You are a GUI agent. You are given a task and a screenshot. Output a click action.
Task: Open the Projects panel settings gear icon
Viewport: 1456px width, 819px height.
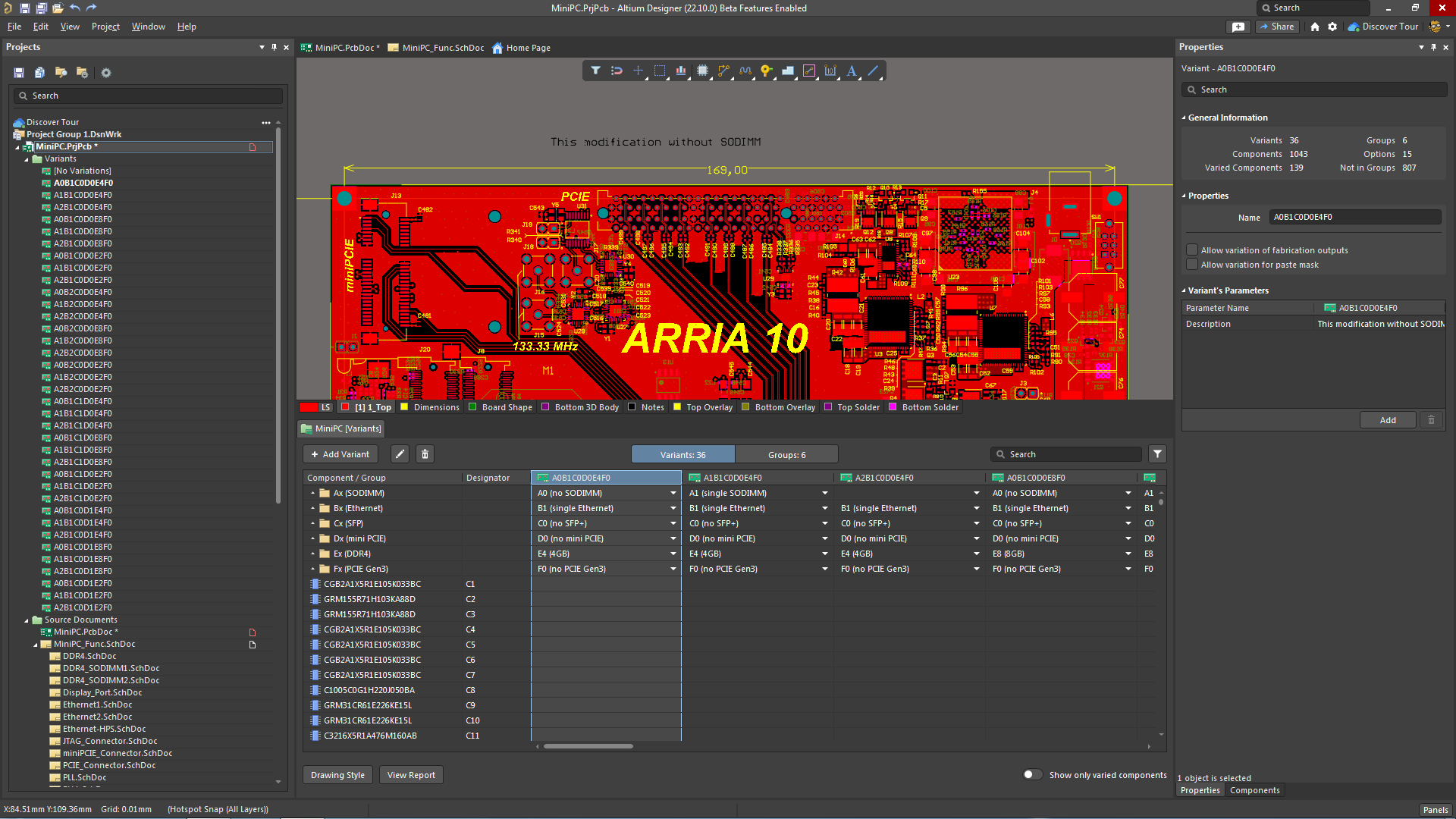point(105,72)
